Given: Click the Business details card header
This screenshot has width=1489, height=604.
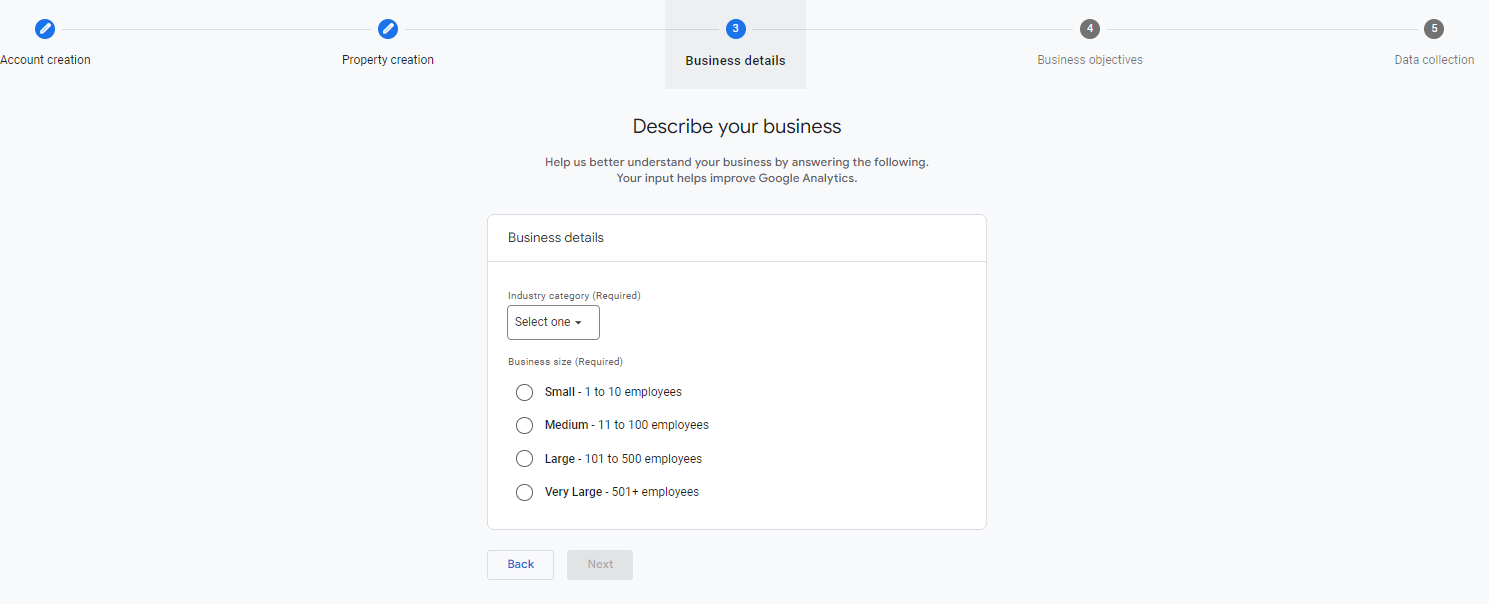Looking at the screenshot, I should pos(737,238).
